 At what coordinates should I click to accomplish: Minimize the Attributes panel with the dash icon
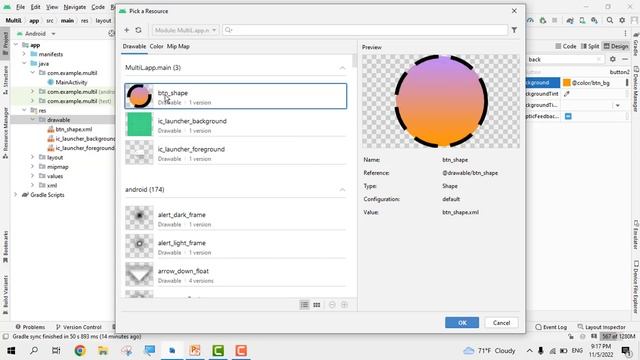tap(625, 59)
